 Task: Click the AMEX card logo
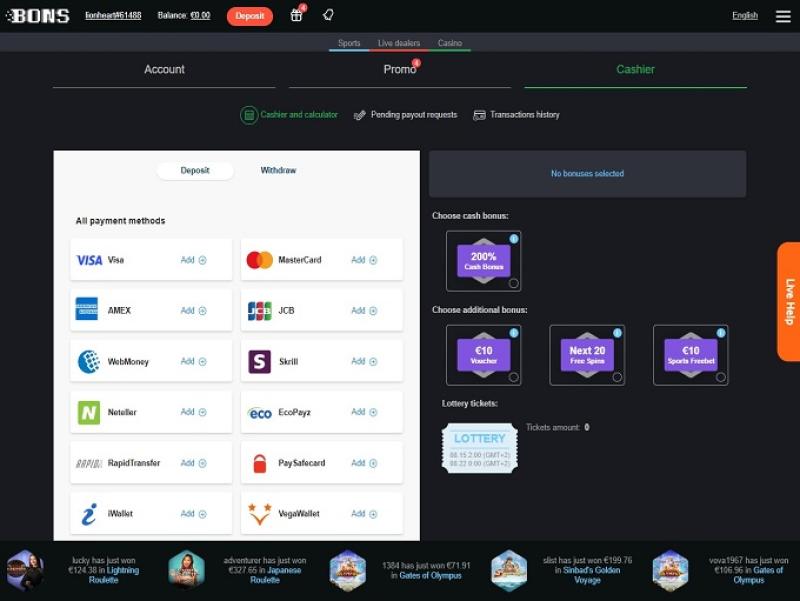(x=87, y=309)
